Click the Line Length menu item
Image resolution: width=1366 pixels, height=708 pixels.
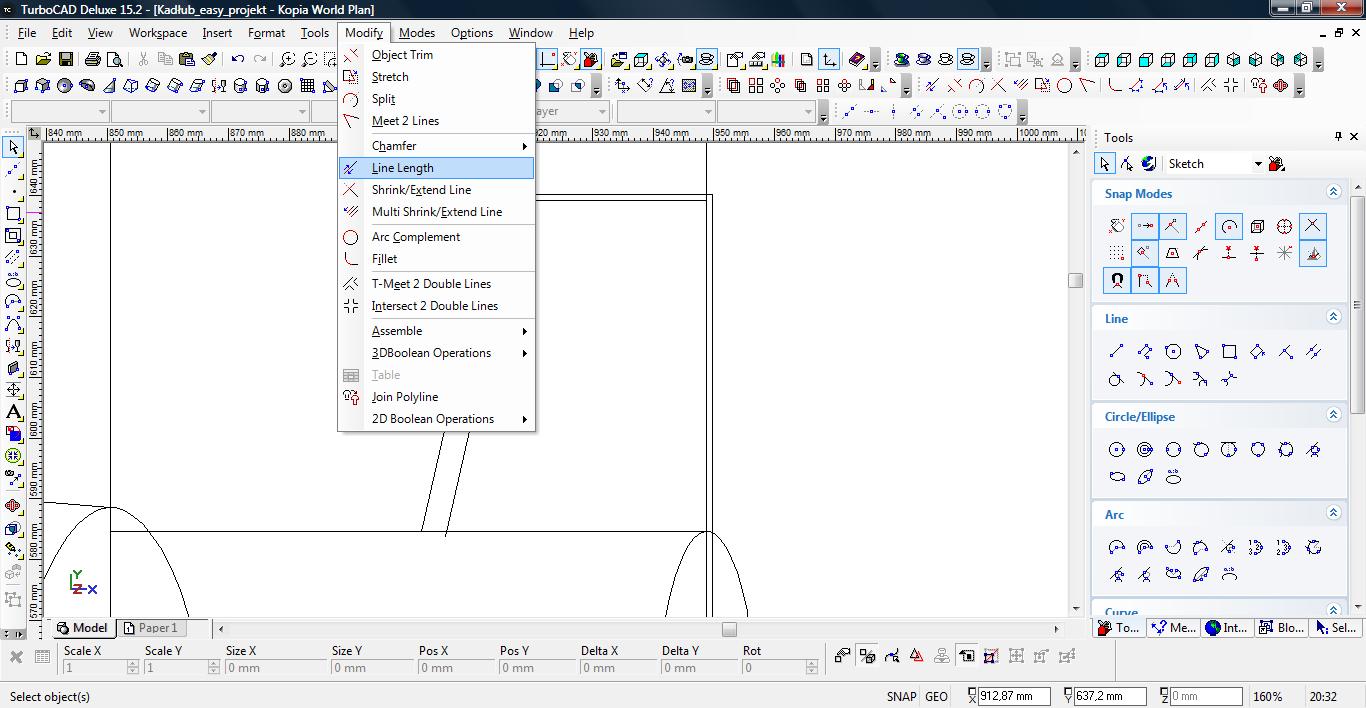tap(403, 168)
